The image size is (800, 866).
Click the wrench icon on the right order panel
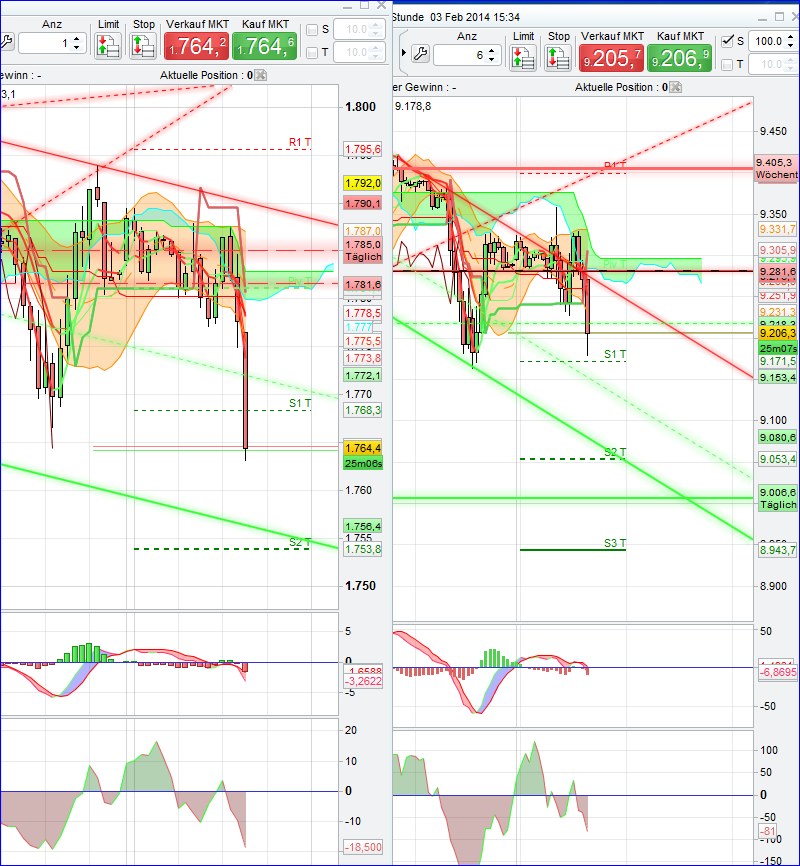(420, 53)
